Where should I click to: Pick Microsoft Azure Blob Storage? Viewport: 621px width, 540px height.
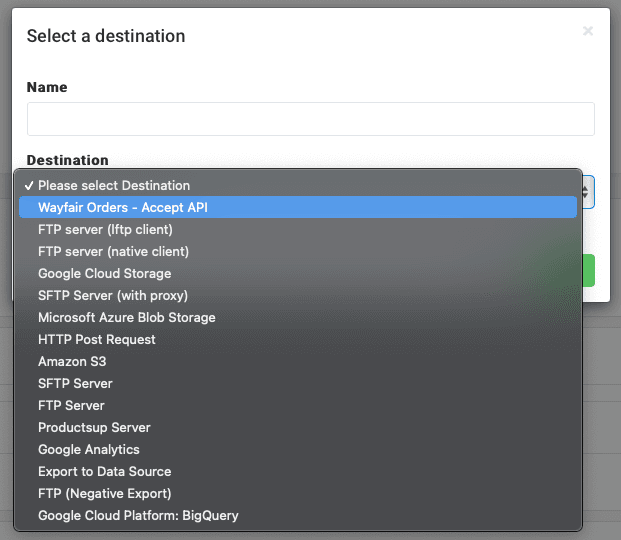point(127,317)
